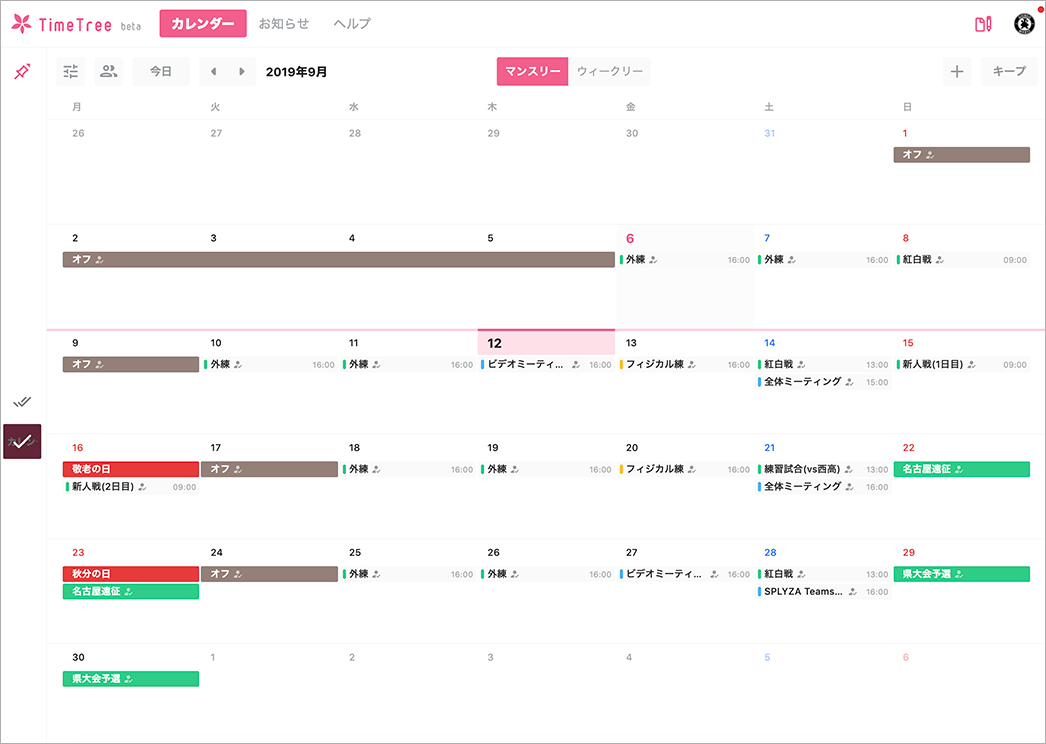
Task: Go to previous month arrow
Action: pos(213,72)
